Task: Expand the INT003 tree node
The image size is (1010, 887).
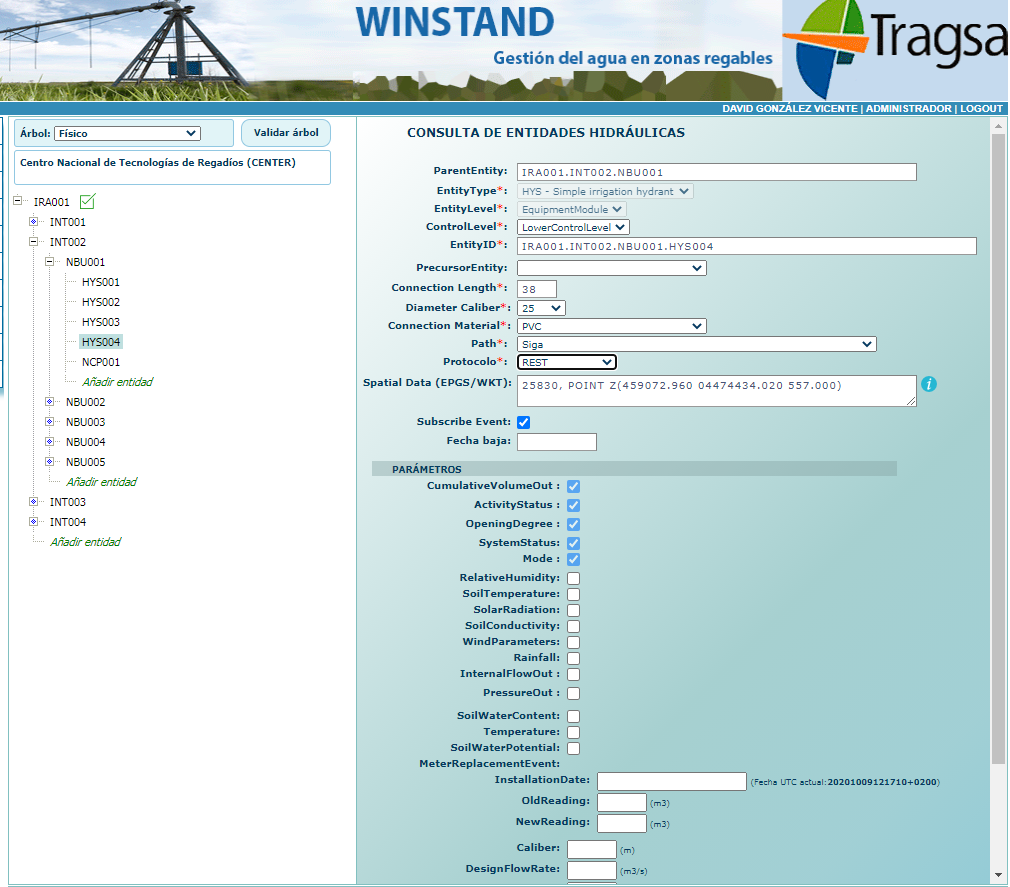Action: (33, 501)
